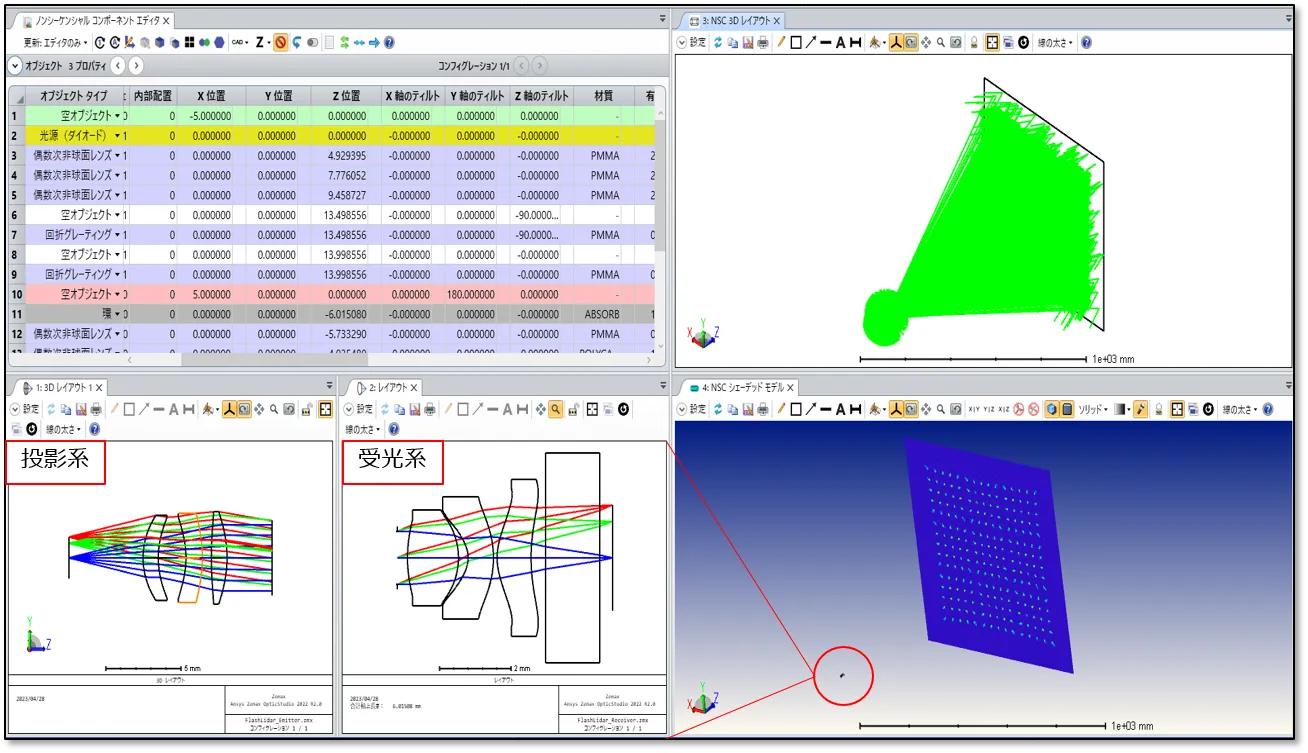The image size is (1308, 753).
Task: Toggle the highlighted fit-window button in NSC 3D layout
Action: pyautogui.click(x=992, y=43)
